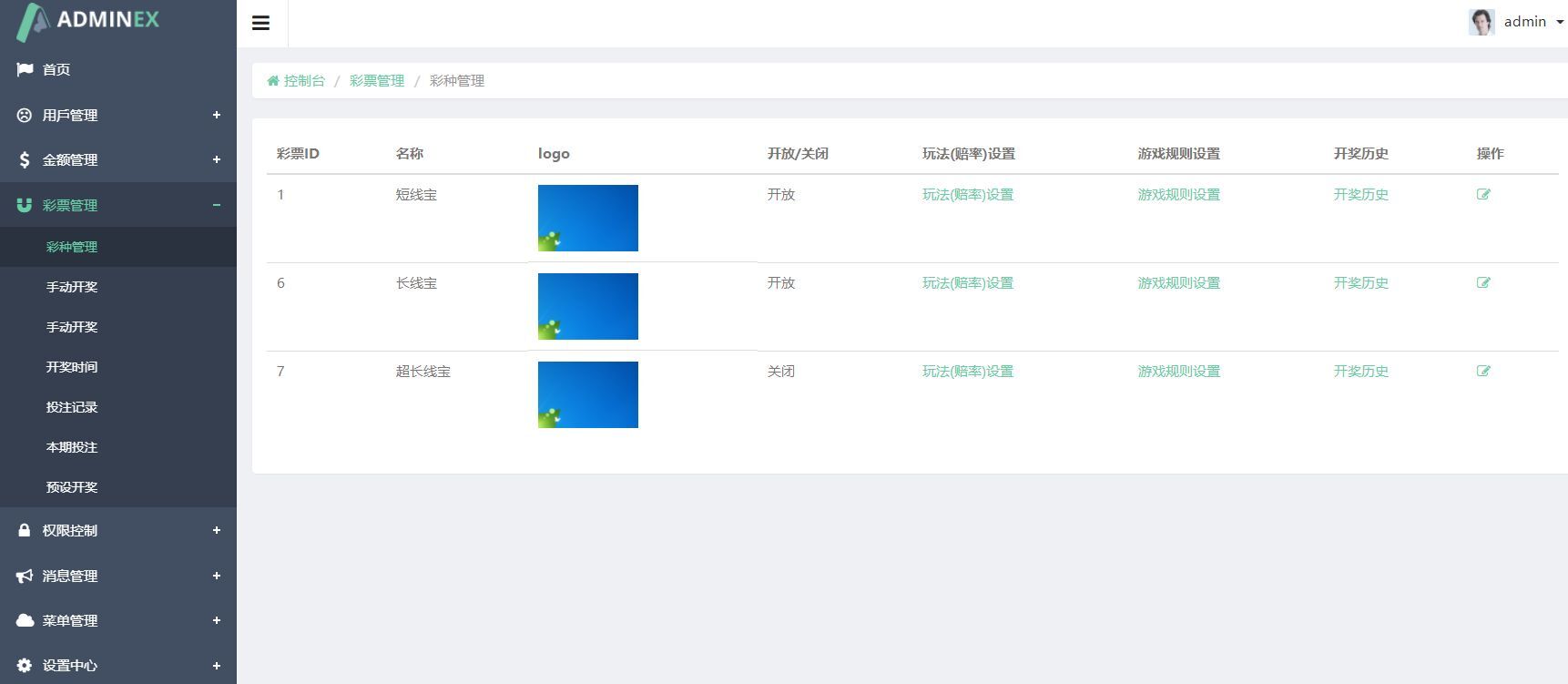This screenshot has height=684, width=1568.
Task: View 开奖历史 for 长线宝
Action: pyautogui.click(x=1361, y=282)
